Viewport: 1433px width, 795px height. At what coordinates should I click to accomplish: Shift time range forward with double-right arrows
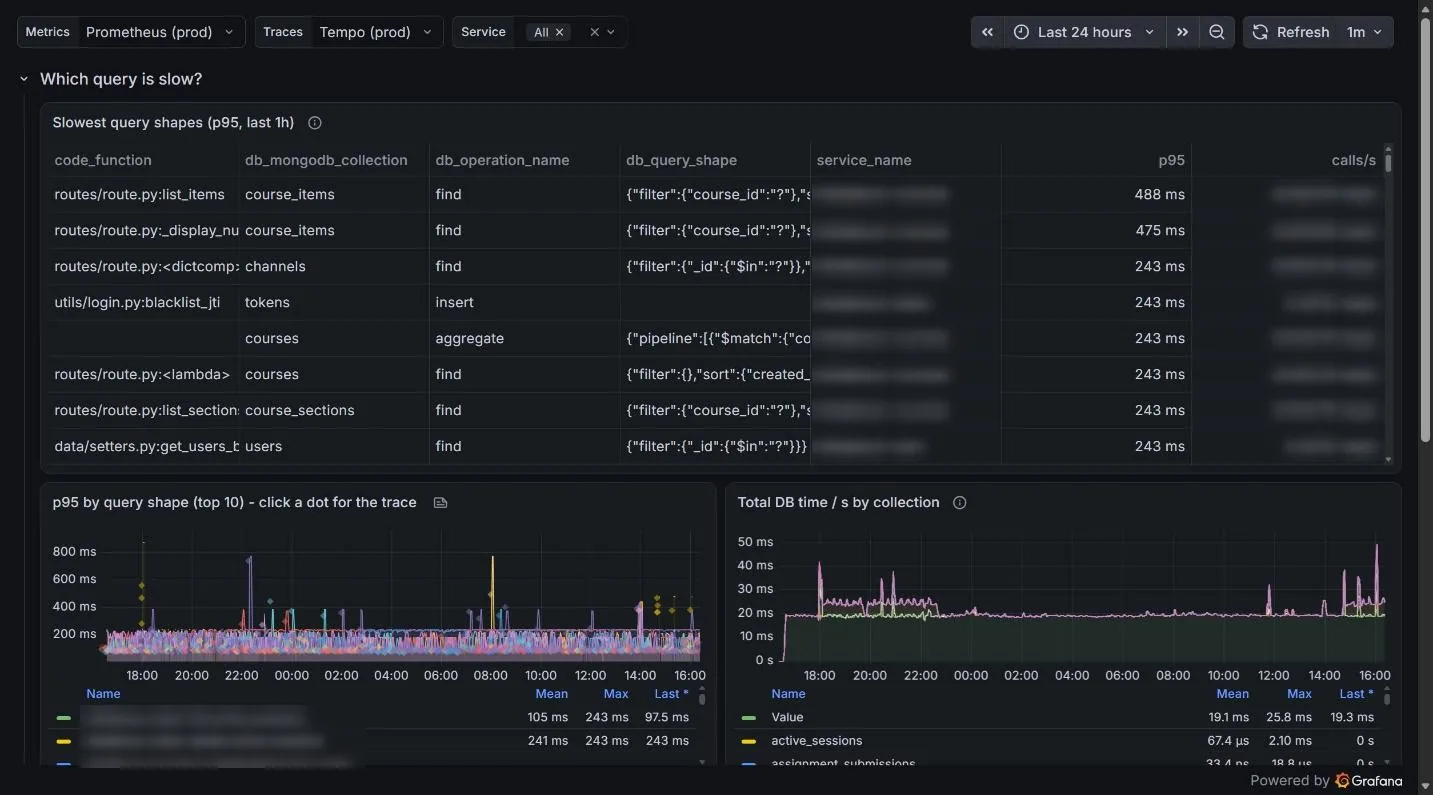1182,32
